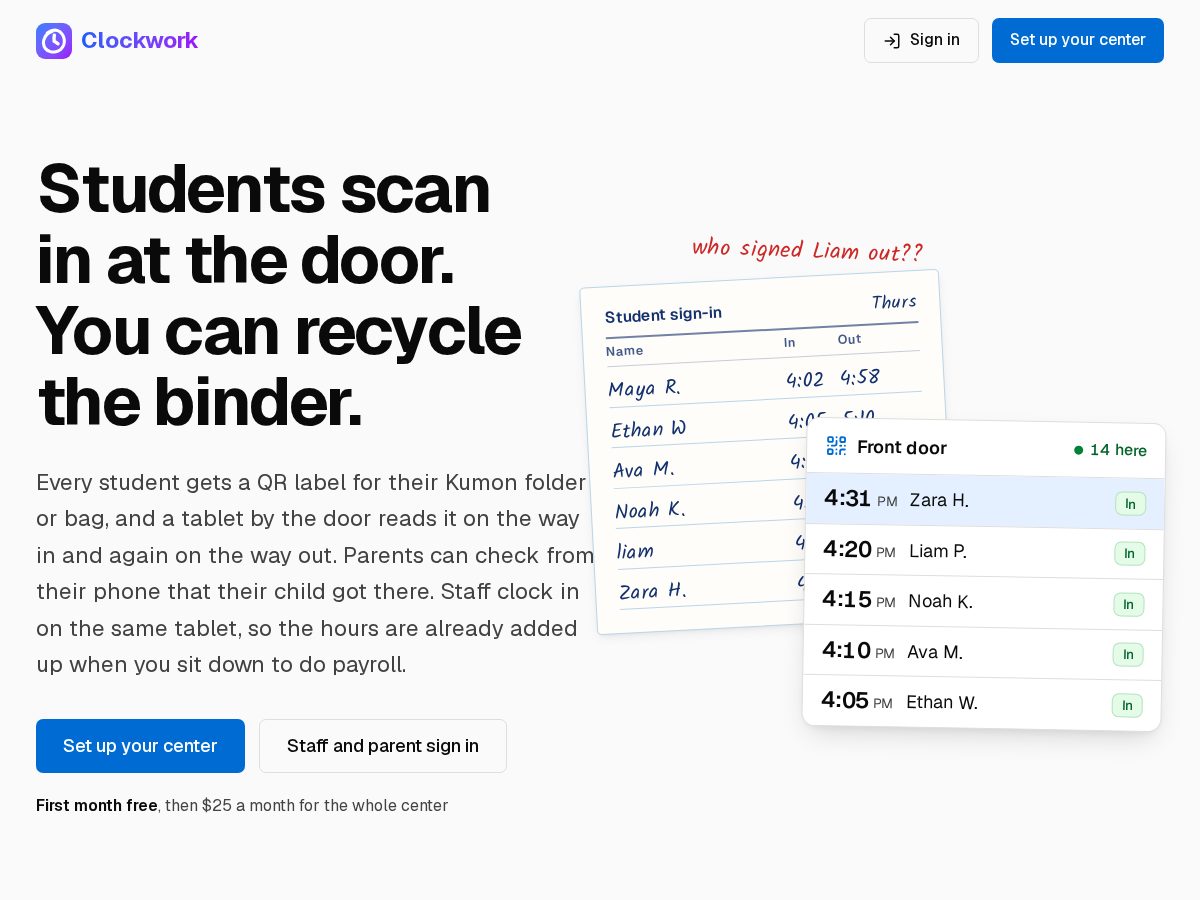Click the 4:31 PM time entry
1200x900 pixels.
tap(860, 498)
